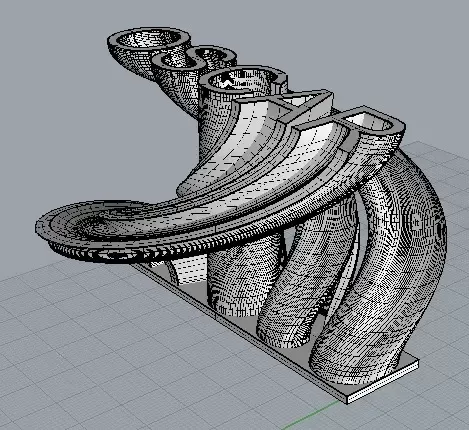Click the mouse arrow inside third cup
This screenshot has height=430, width=469.
click(x=228, y=80)
